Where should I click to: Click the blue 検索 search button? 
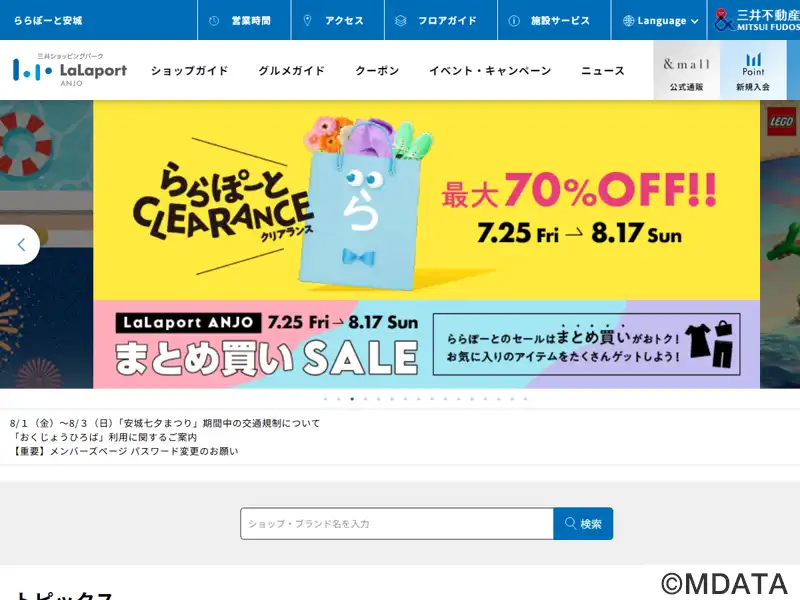(583, 523)
